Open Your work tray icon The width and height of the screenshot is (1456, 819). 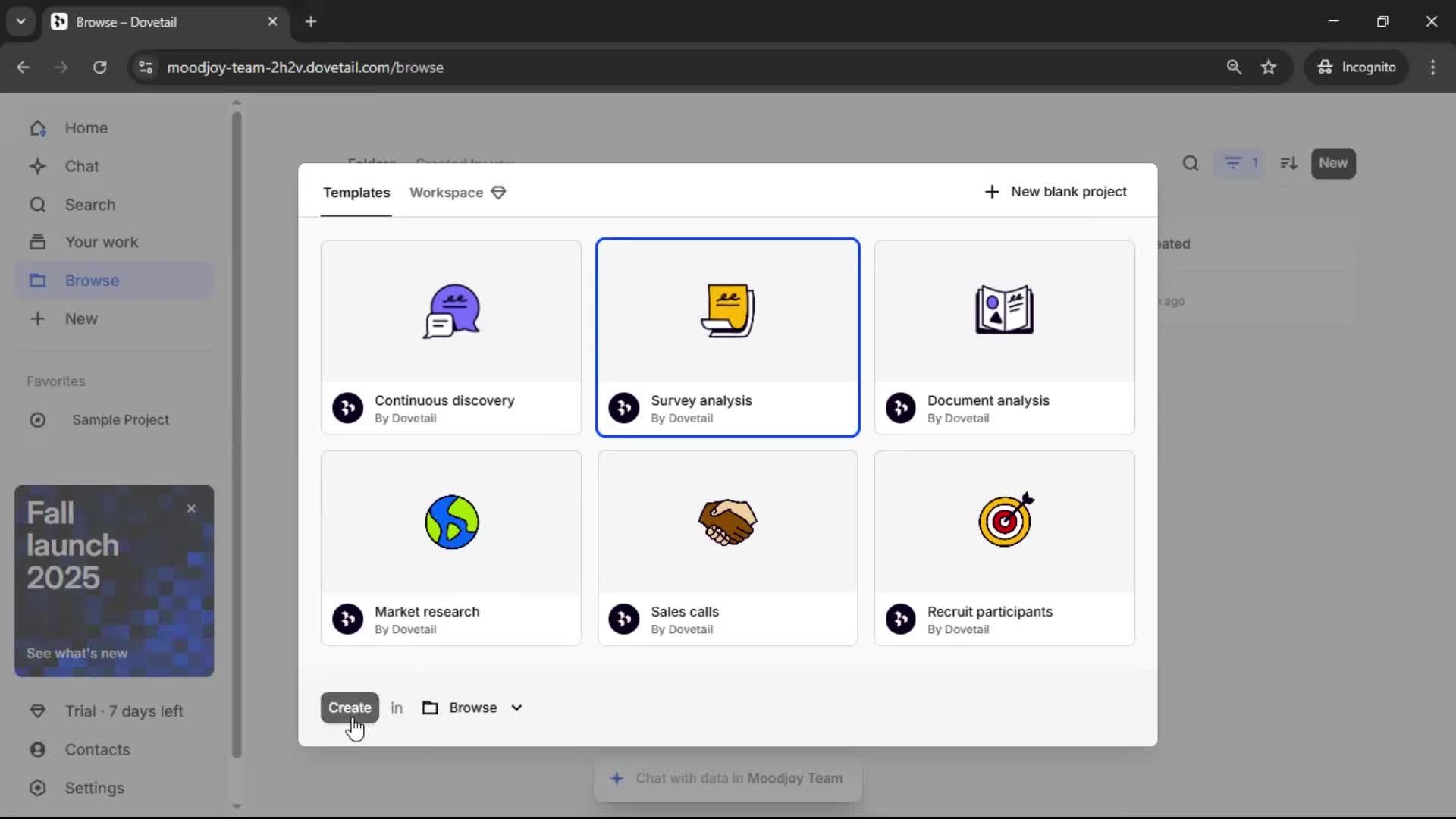pyautogui.click(x=38, y=242)
